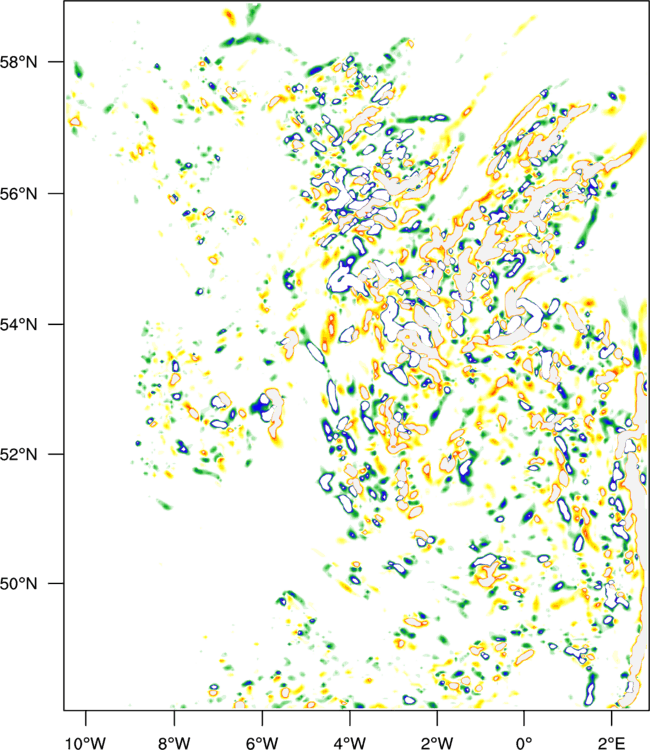The width and height of the screenshot is (650, 750).
Task: Click the 4°W longitude label
Action: (x=350, y=743)
